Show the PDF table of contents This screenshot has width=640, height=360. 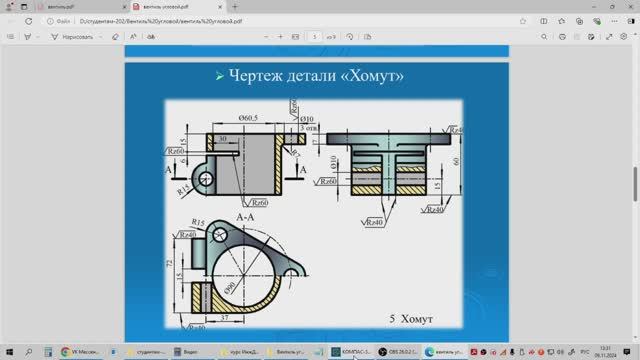11,37
